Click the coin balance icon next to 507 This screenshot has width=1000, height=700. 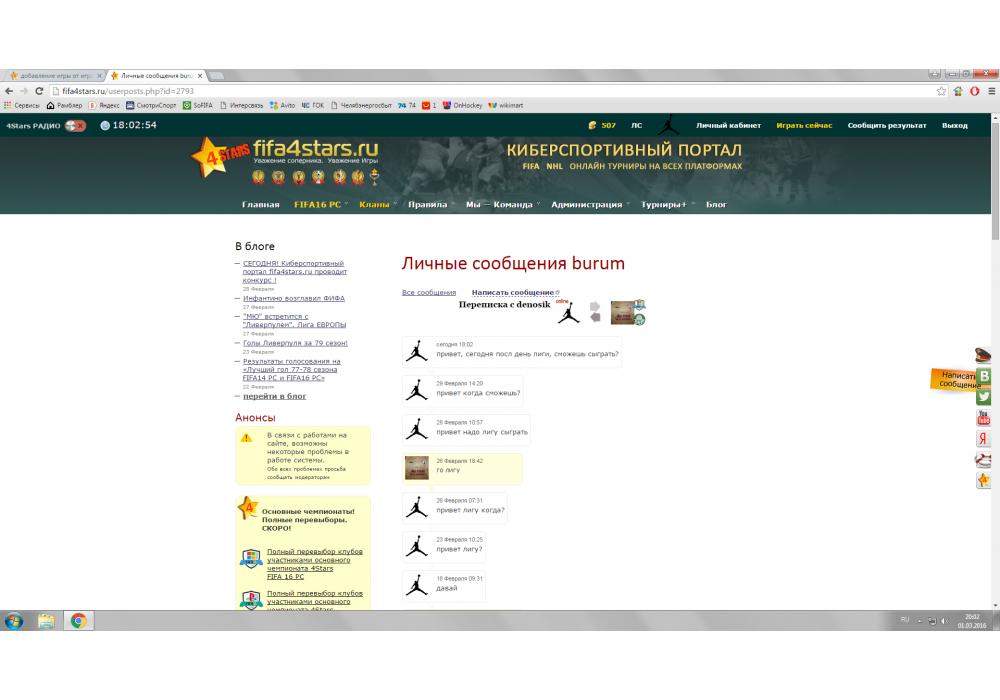click(x=592, y=126)
